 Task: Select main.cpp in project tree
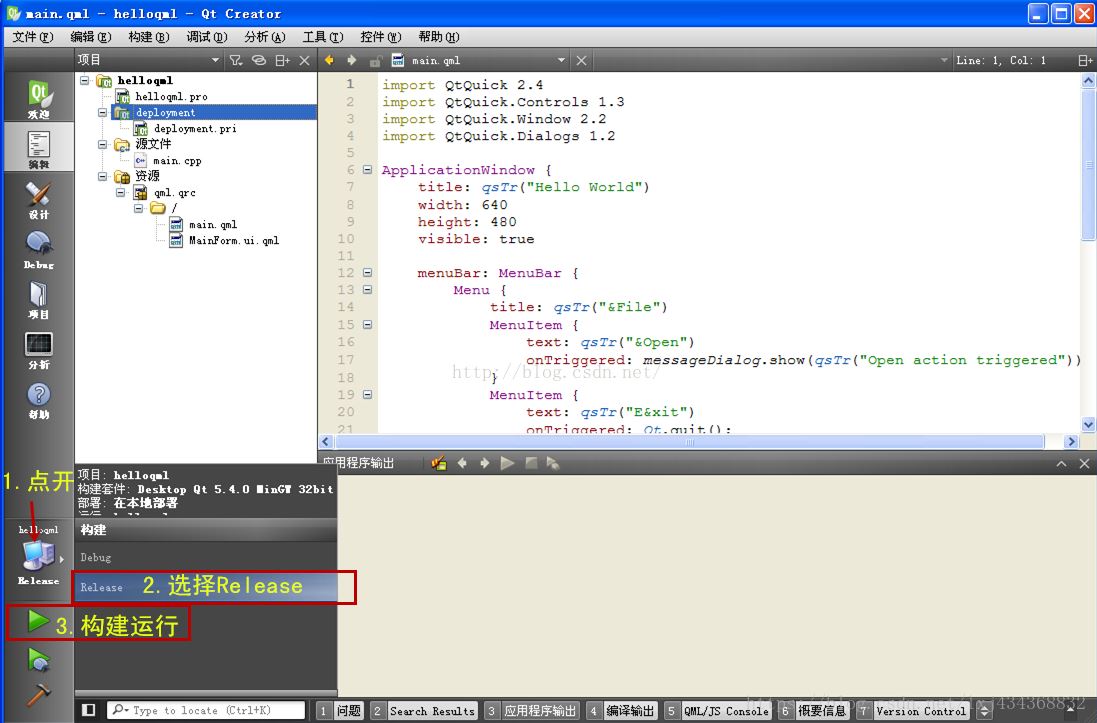177,160
